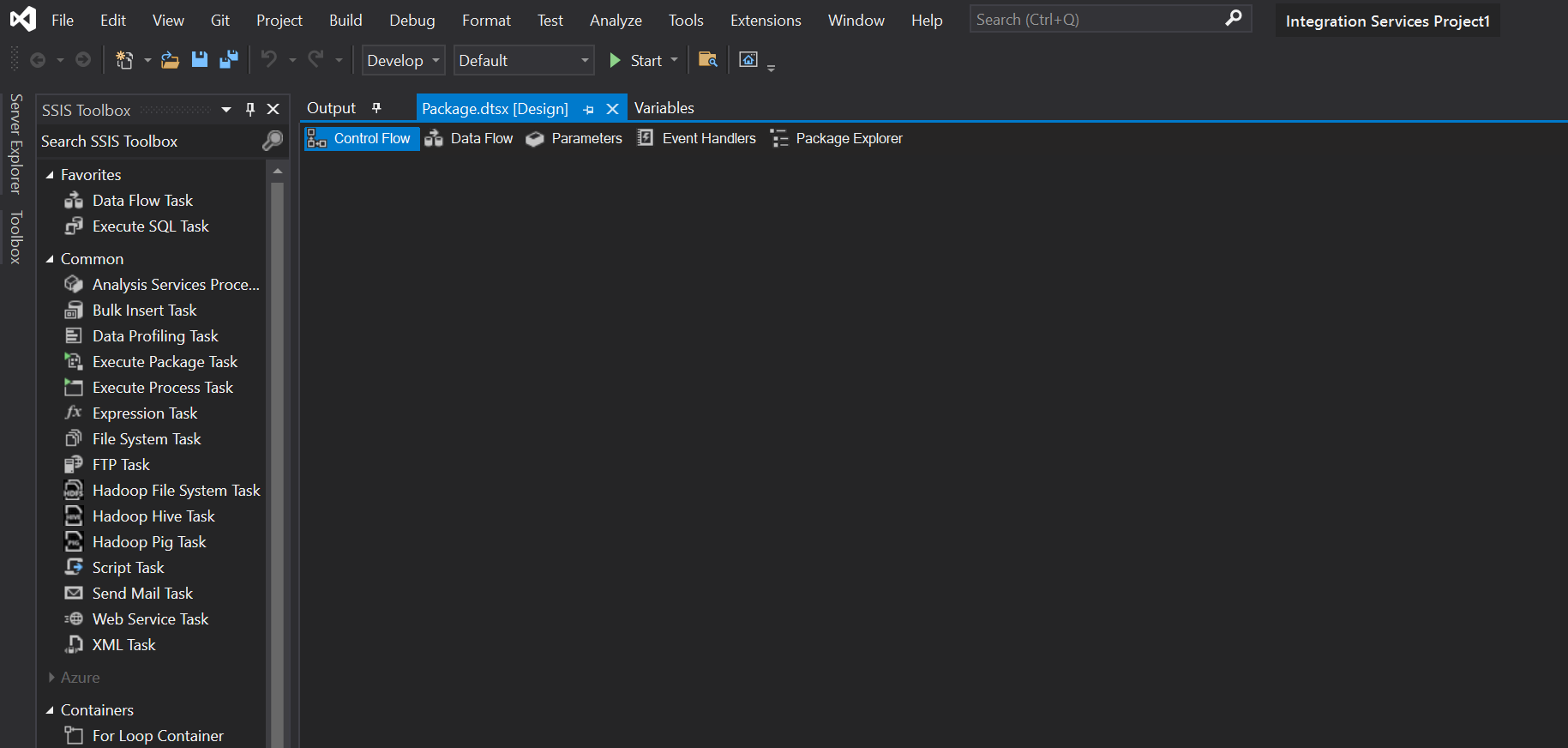Screen dimensions: 1568x748
Task: Click the New Project toolbar icon
Action: [x=124, y=60]
